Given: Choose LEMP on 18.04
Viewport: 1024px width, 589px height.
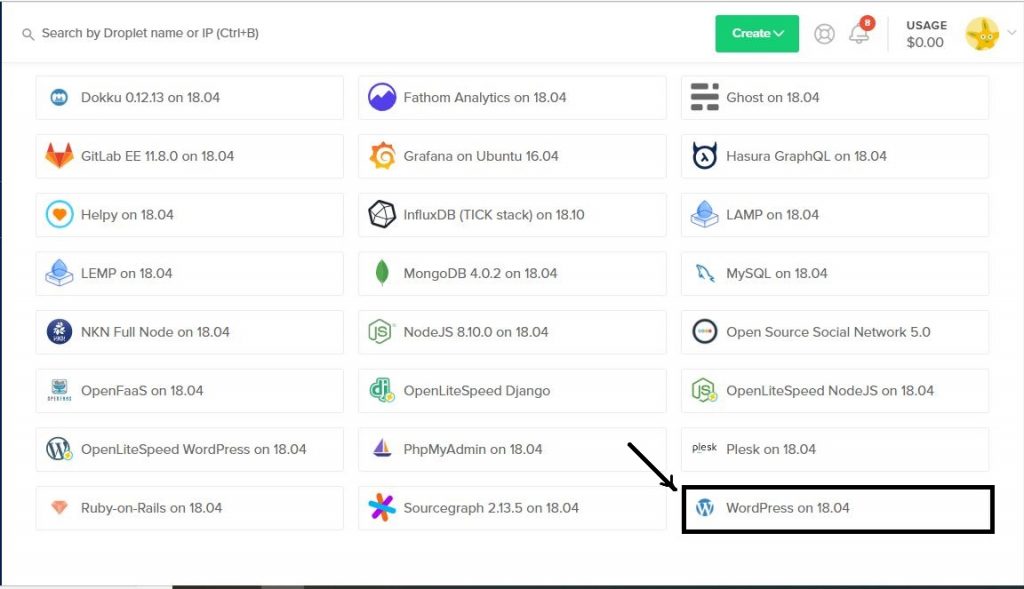Looking at the screenshot, I should 189,274.
